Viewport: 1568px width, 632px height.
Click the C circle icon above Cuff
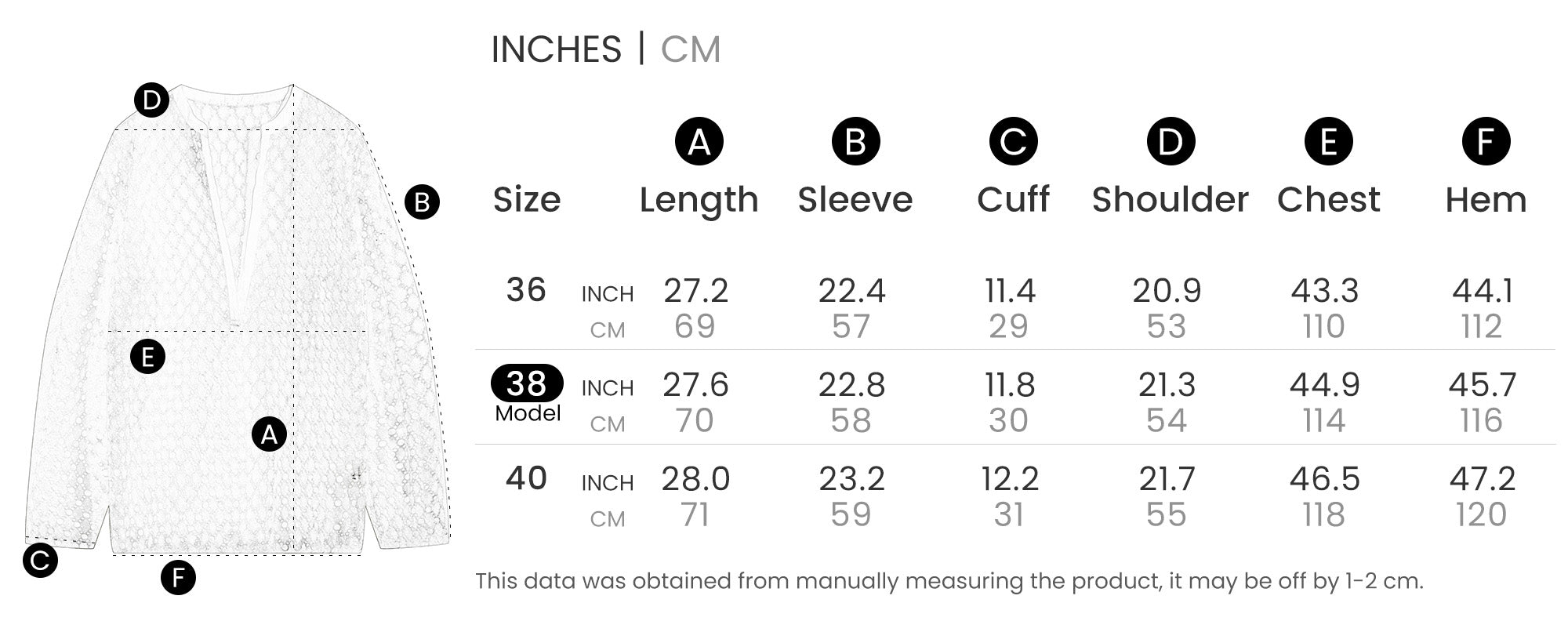[x=1013, y=142]
